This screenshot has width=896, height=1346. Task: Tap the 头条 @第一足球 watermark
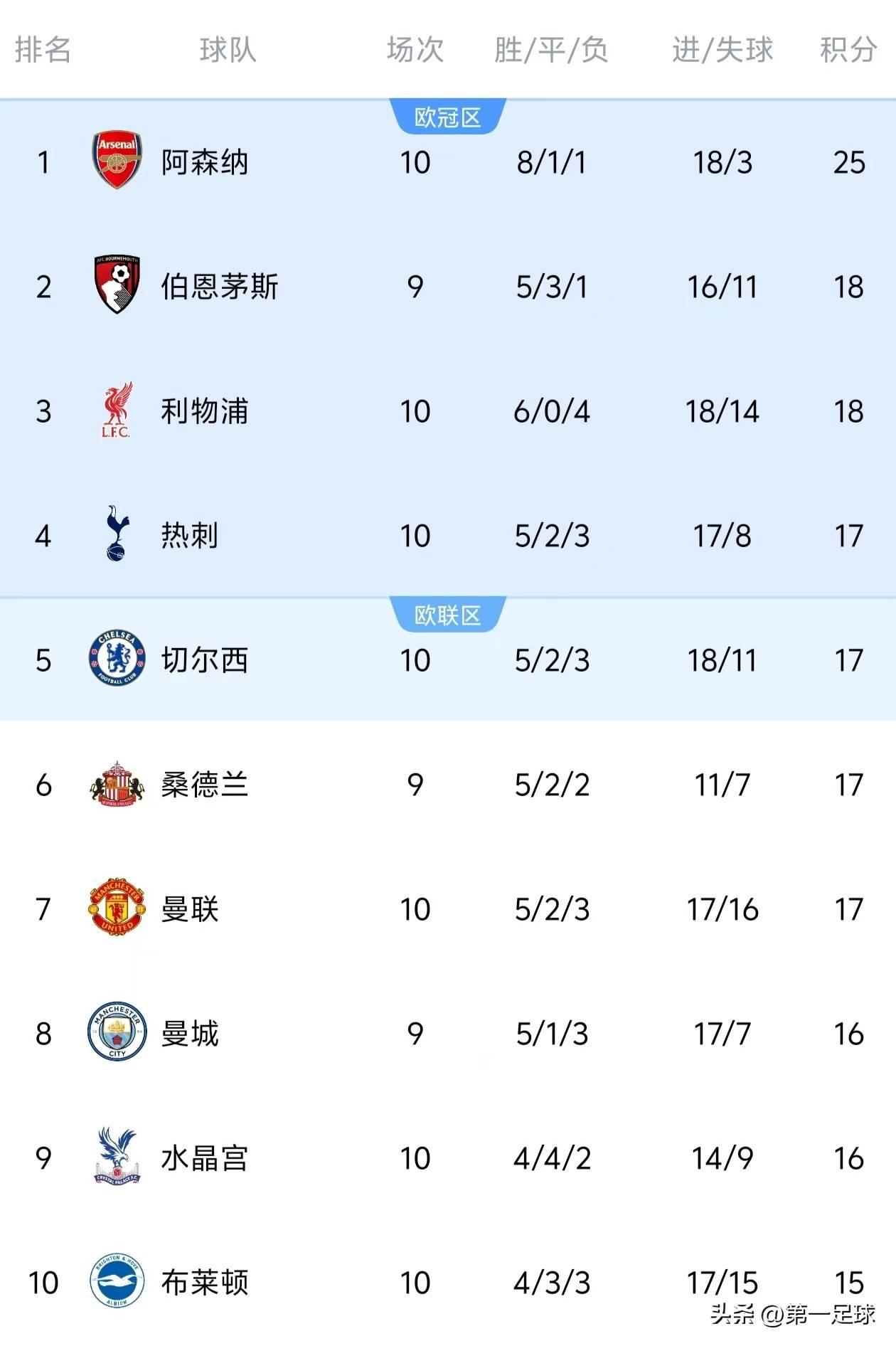[793, 1314]
